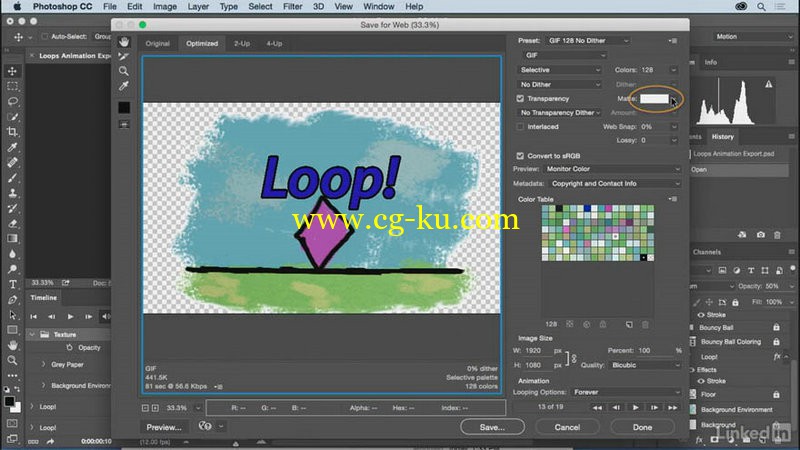
Task: Switch to the Info panel tab
Action: click(711, 62)
